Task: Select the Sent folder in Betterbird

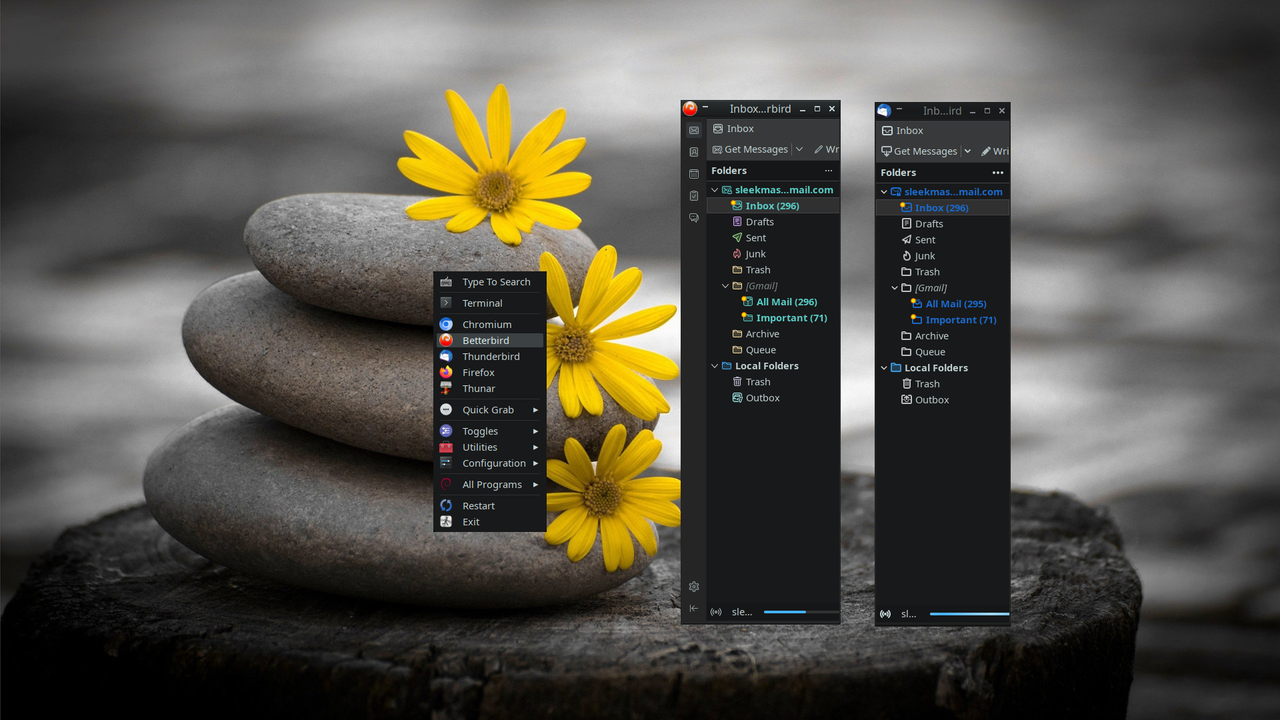Action: pos(772,238)
